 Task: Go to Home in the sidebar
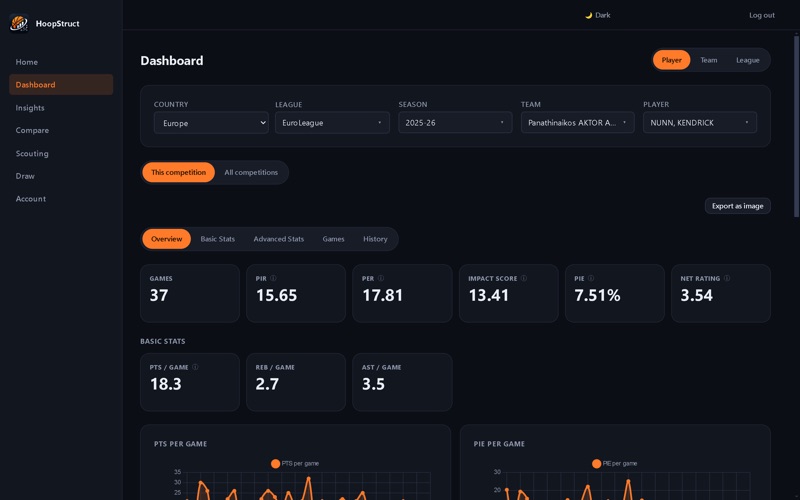click(x=61, y=62)
